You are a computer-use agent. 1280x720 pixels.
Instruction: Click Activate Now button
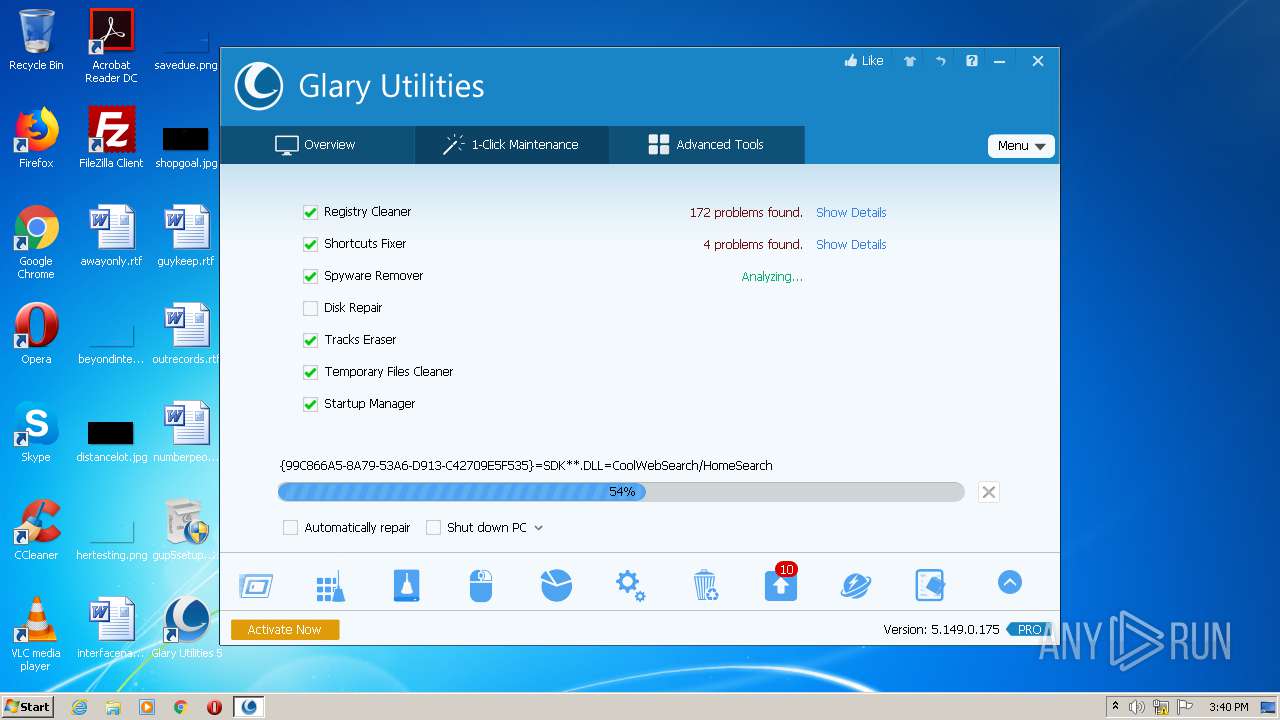coord(285,630)
